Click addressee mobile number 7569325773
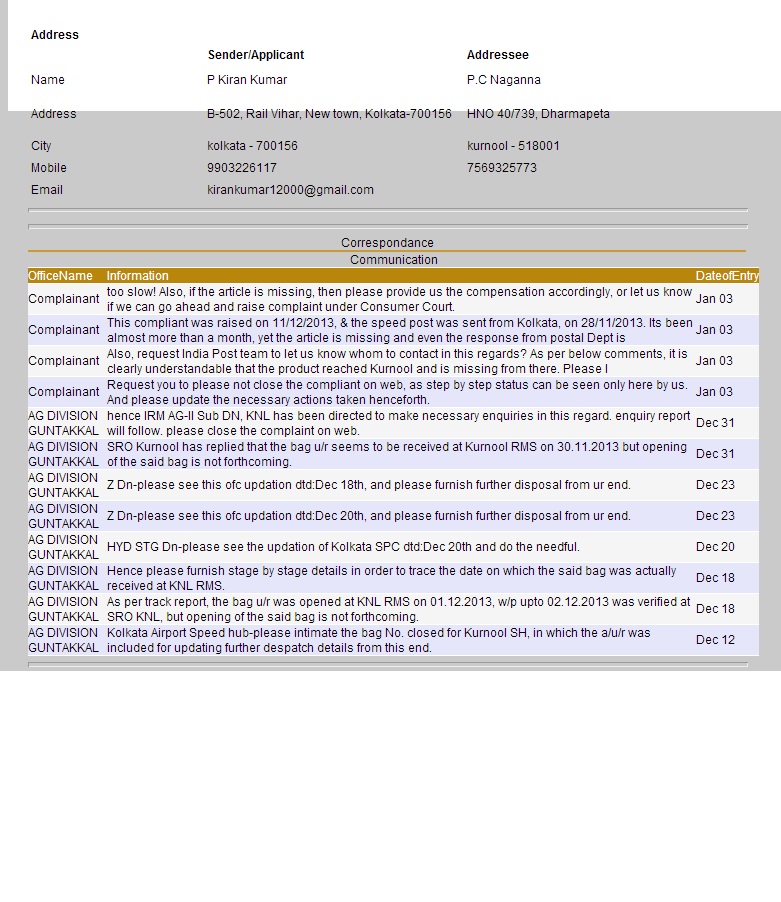The width and height of the screenshot is (781, 902). pyautogui.click(x=501, y=168)
